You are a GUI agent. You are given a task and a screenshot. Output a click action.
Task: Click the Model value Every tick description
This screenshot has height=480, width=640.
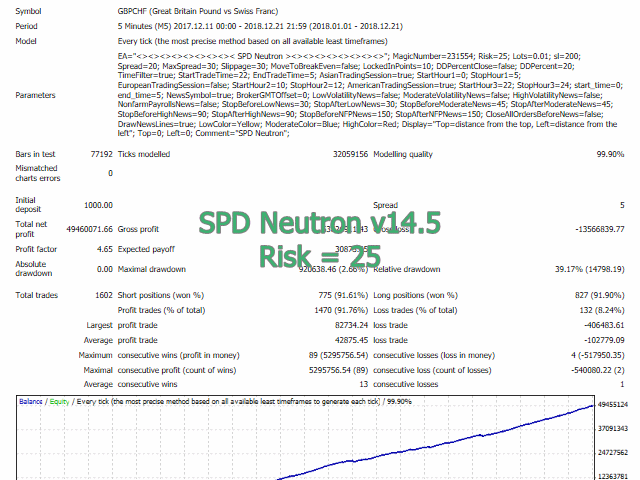(252, 41)
